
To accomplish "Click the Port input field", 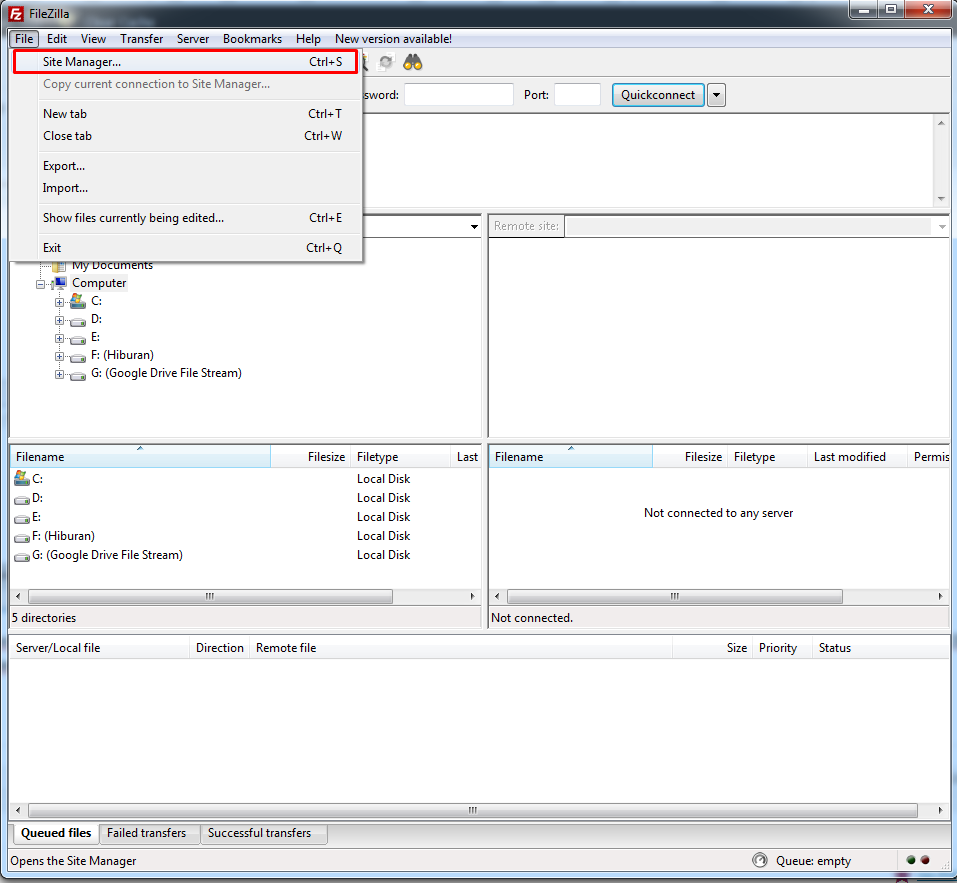I will point(577,95).
